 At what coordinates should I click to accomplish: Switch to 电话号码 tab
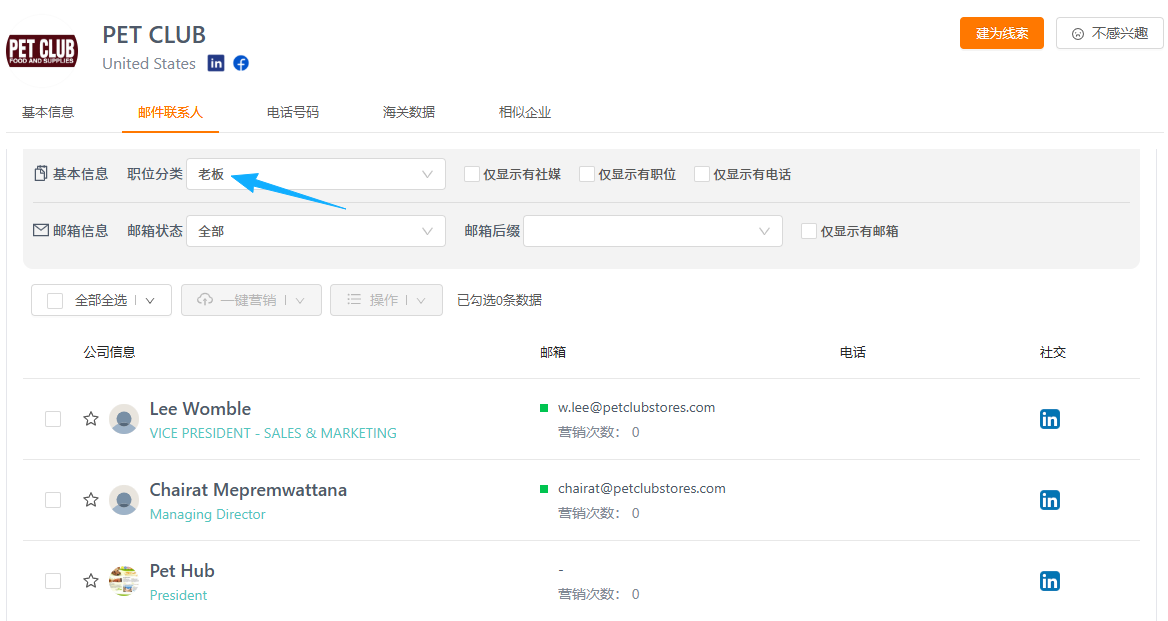coord(293,112)
